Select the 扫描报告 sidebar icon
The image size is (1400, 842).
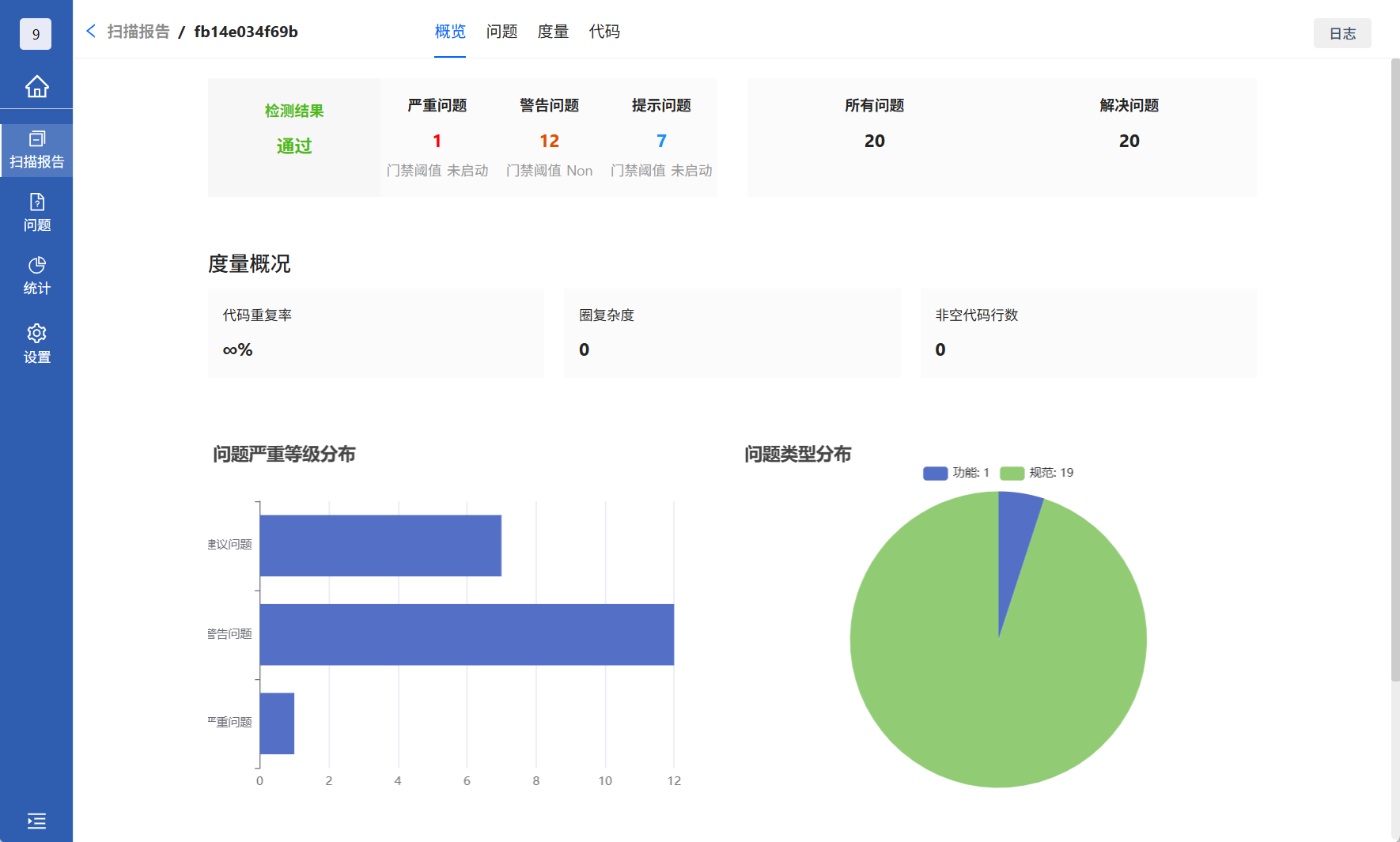[36, 150]
